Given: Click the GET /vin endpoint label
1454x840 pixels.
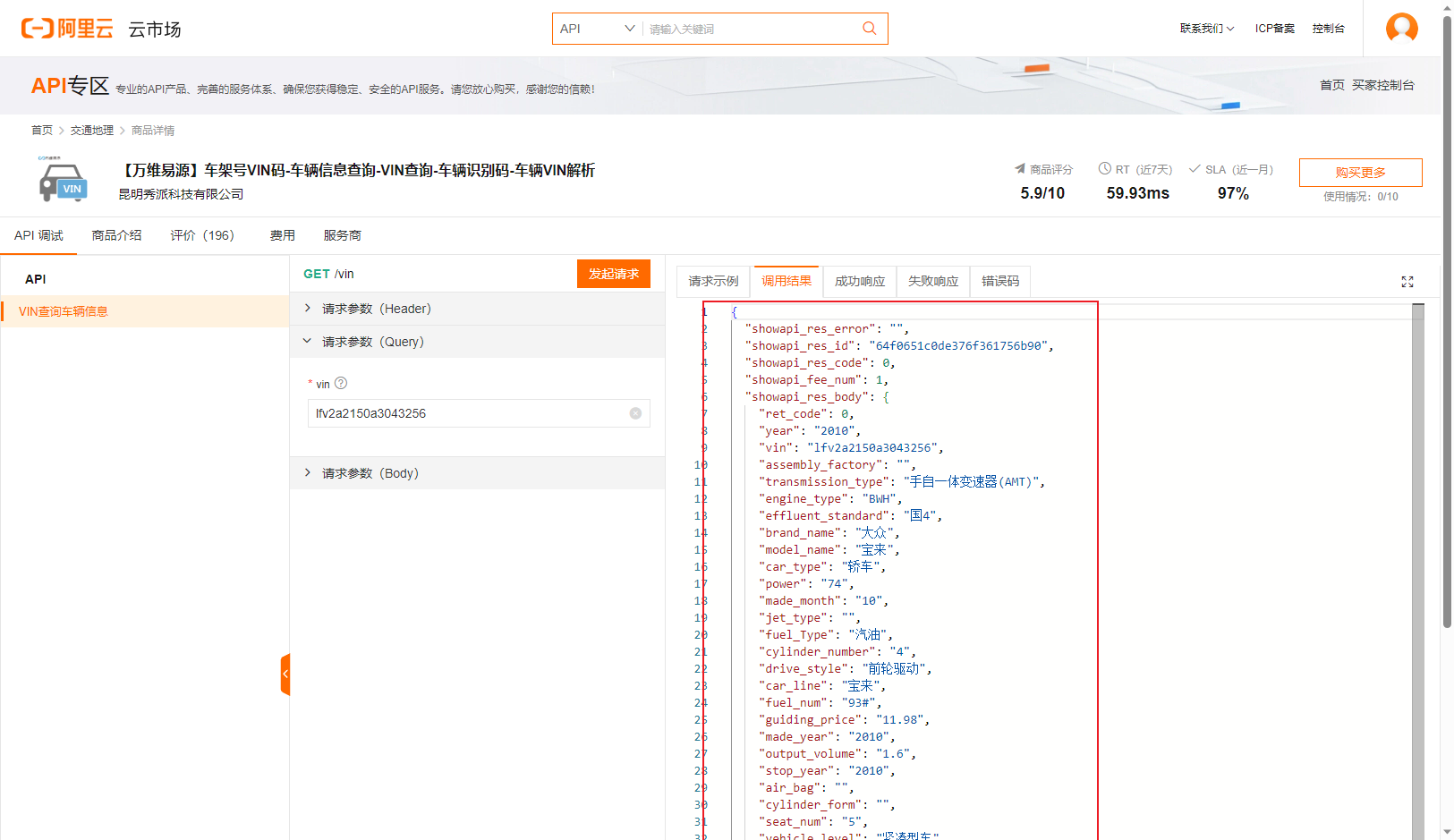Looking at the screenshot, I should 328,274.
